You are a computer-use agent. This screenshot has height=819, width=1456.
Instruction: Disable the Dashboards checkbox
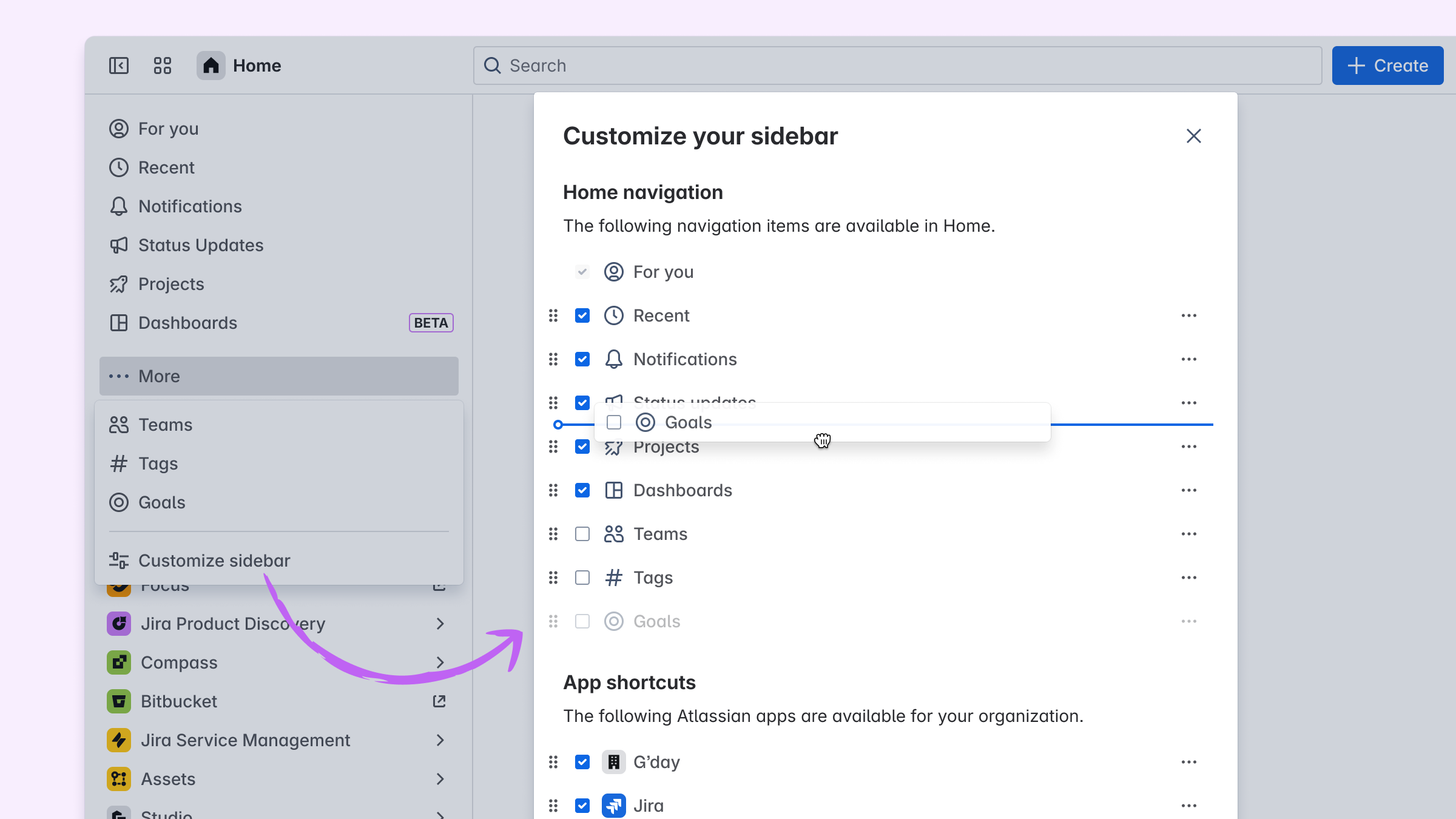(582, 490)
